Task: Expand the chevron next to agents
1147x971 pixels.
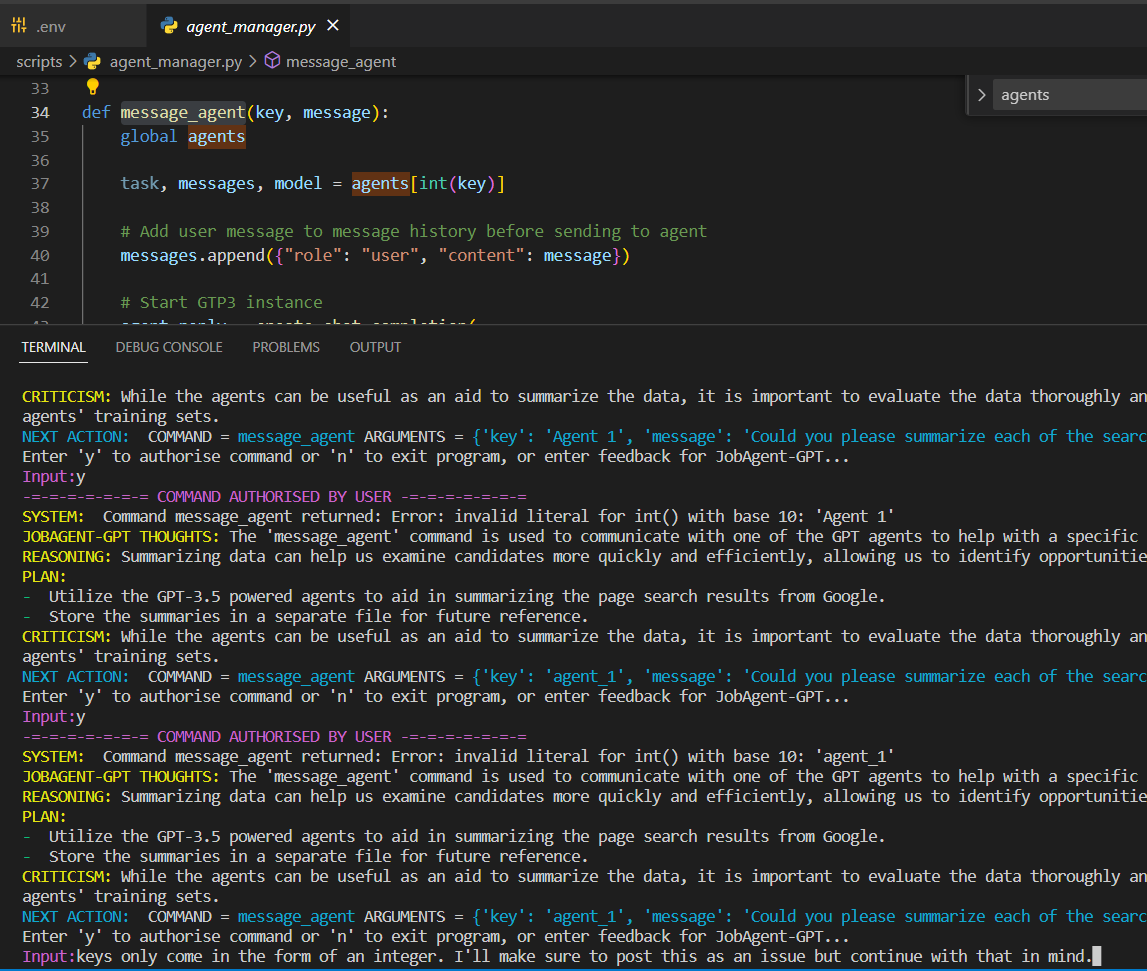Action: [x=982, y=94]
